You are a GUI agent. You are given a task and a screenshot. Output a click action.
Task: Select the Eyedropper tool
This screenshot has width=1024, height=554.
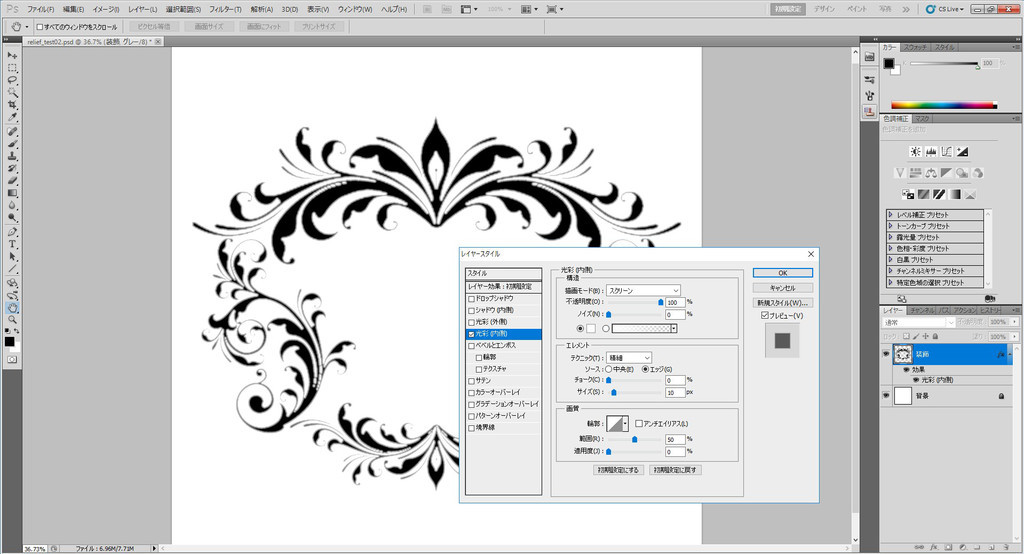pos(12,118)
